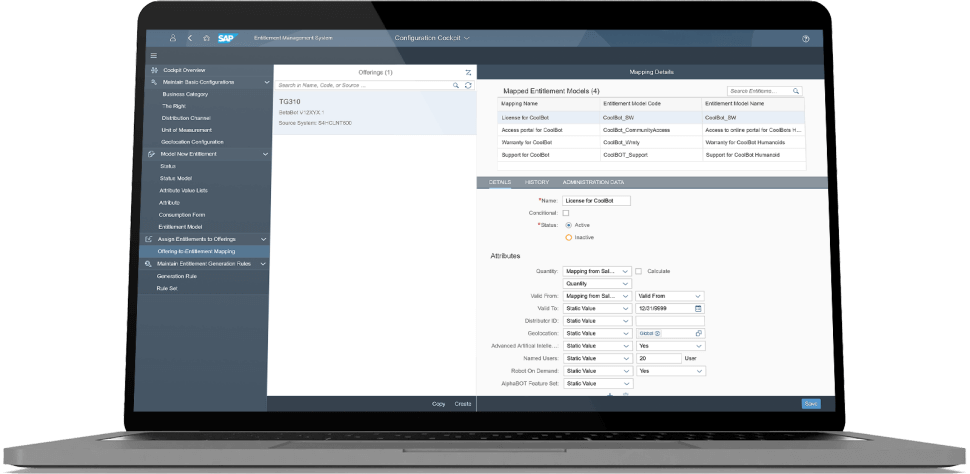
Task: Collapse the Model New Entitlement section
Action: 266,154
